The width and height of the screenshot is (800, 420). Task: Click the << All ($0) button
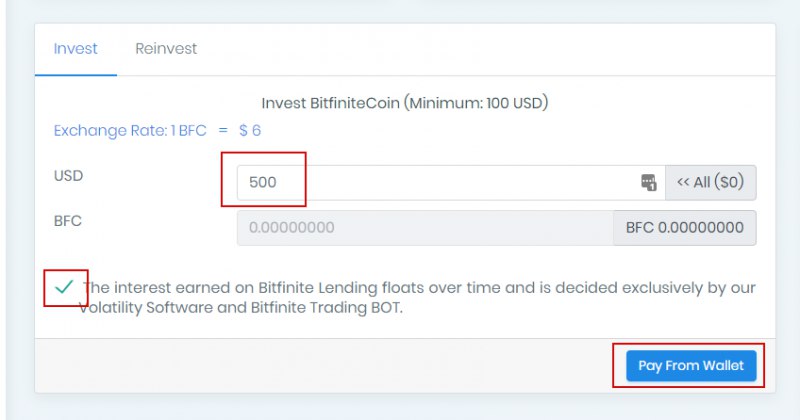710,182
